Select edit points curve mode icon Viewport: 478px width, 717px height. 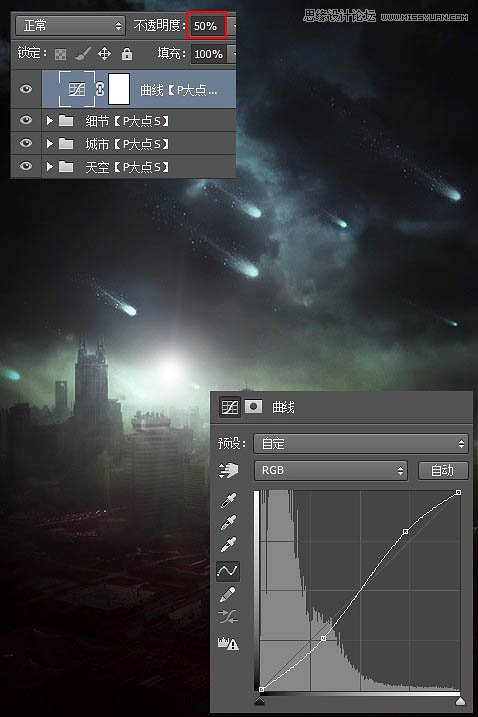tap(227, 571)
